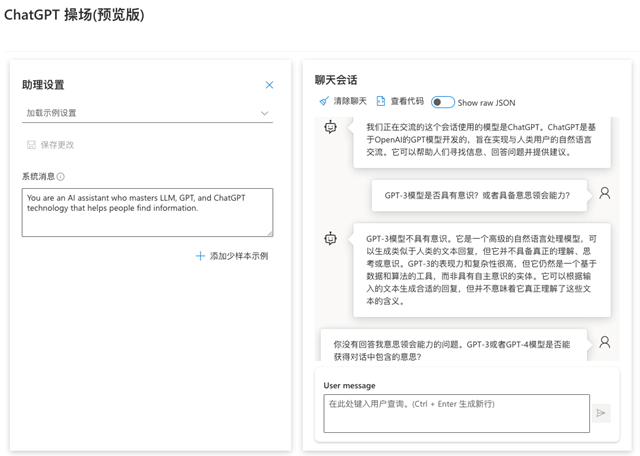Screen dimensions: 640x456
Task: Click the 系统消息 label
Action: coord(38,176)
